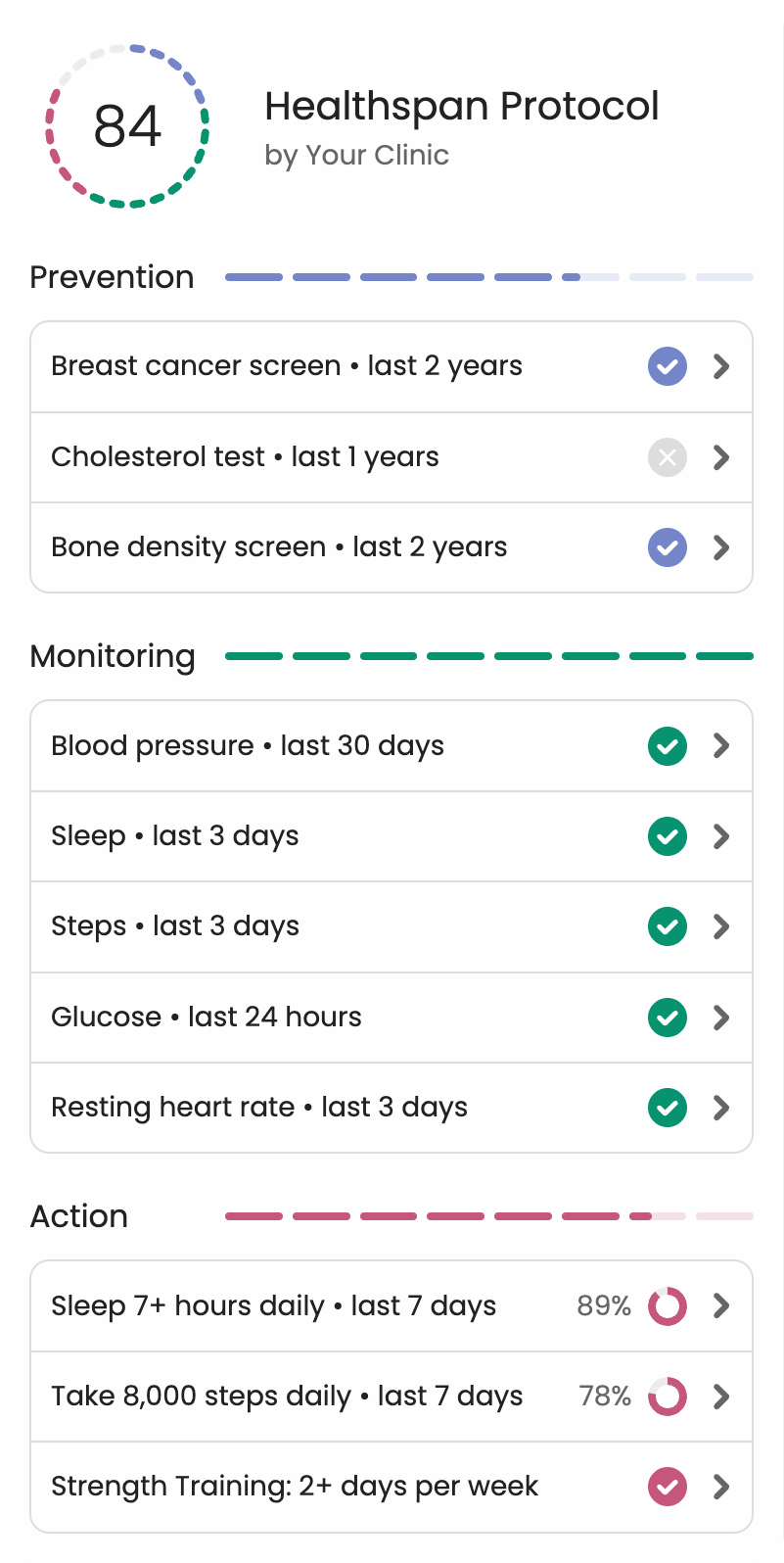Toggle the Breast cancer screen check circle
Screen dimensions: 784x1563
pos(668,367)
